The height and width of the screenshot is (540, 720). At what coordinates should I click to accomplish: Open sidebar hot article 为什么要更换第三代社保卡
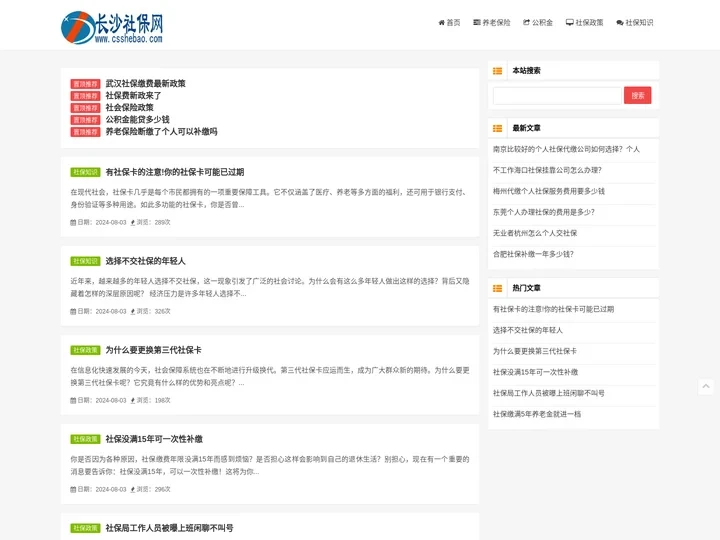tap(534, 352)
